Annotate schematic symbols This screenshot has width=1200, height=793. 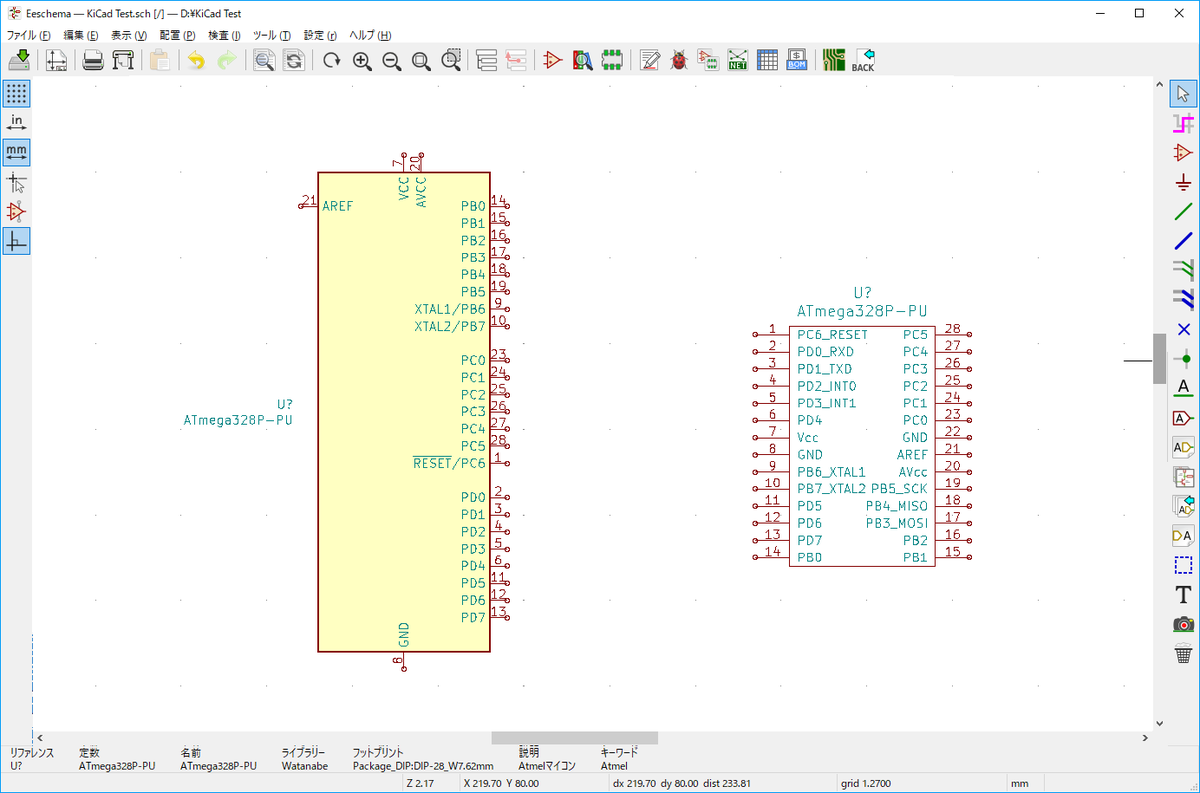coord(650,60)
